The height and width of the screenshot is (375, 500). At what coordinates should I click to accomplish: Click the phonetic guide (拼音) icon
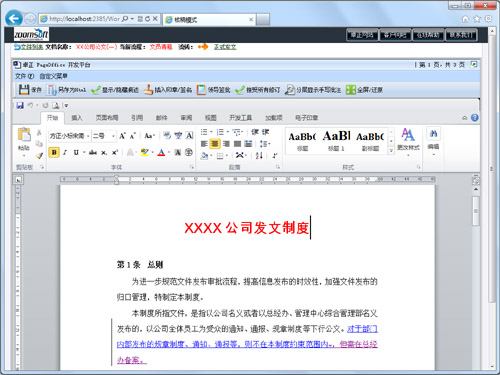pyautogui.click(x=178, y=135)
